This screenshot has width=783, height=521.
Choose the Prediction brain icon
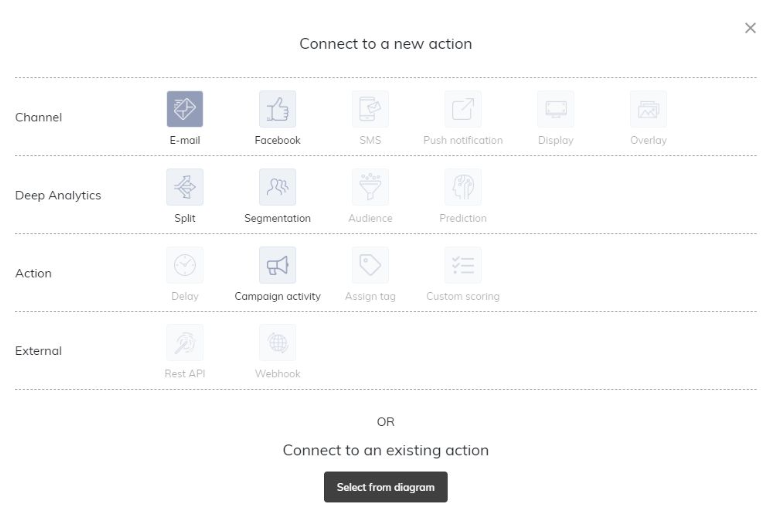(x=463, y=187)
